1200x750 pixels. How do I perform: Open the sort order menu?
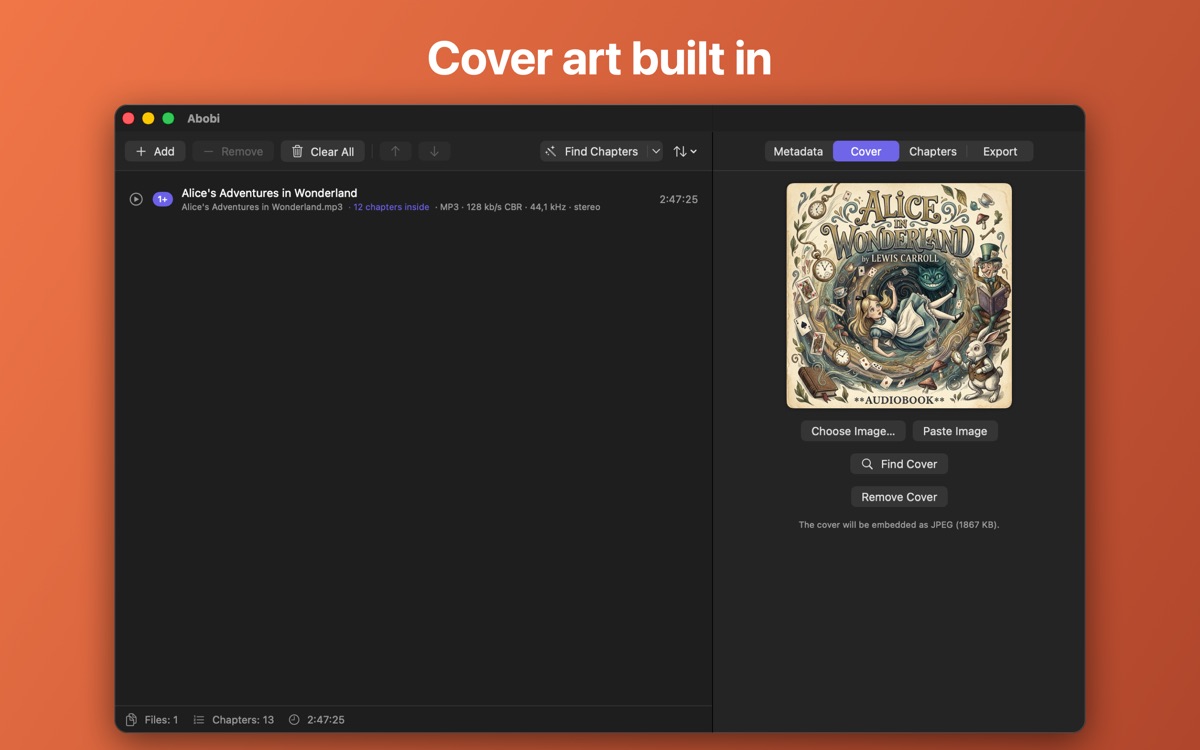[685, 151]
